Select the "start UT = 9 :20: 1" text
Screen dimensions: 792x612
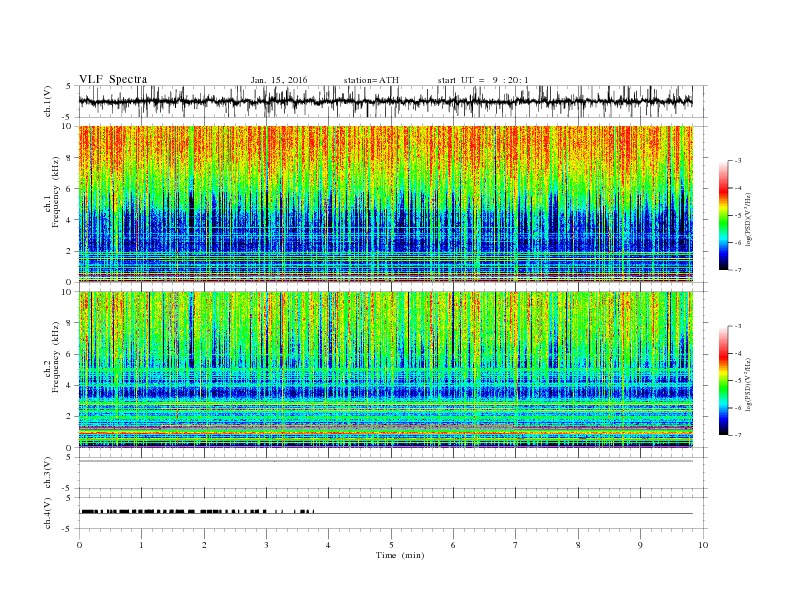coord(483,80)
